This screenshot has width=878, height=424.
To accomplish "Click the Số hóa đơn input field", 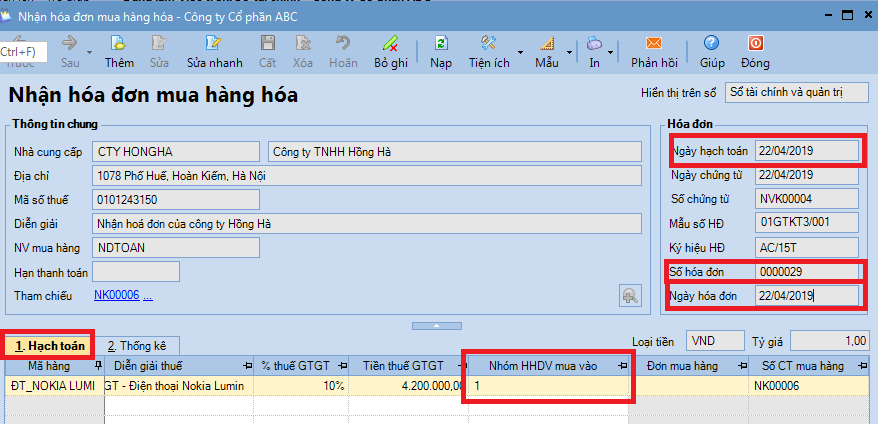I will coord(806,271).
